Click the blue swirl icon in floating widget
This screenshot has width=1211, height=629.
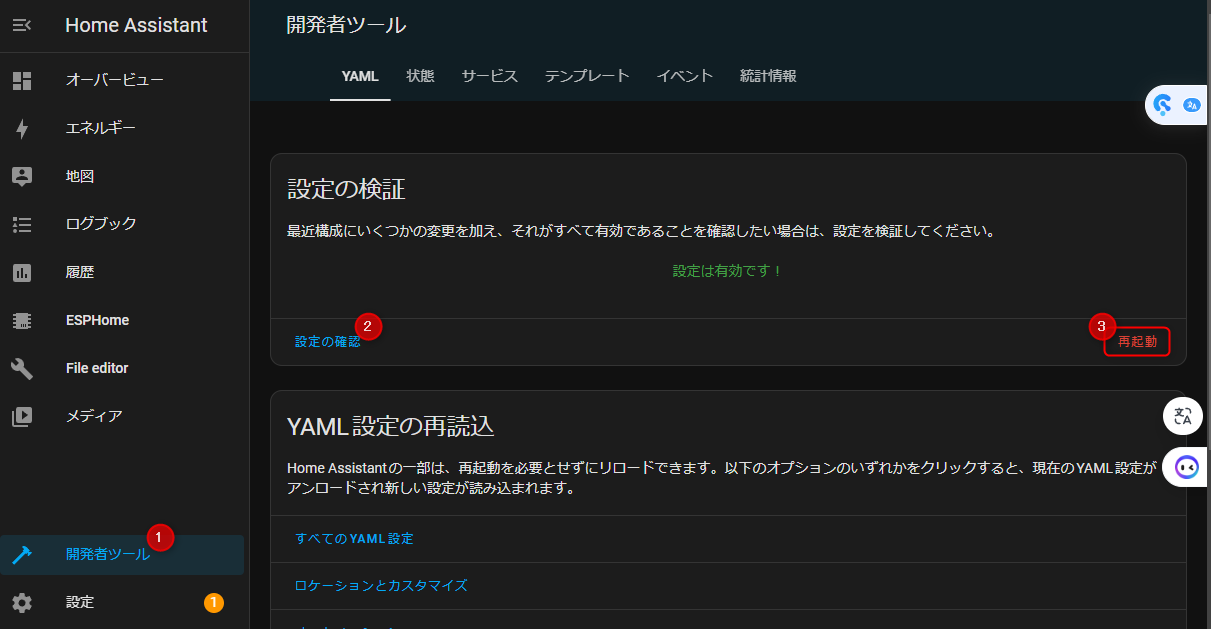pos(1163,104)
